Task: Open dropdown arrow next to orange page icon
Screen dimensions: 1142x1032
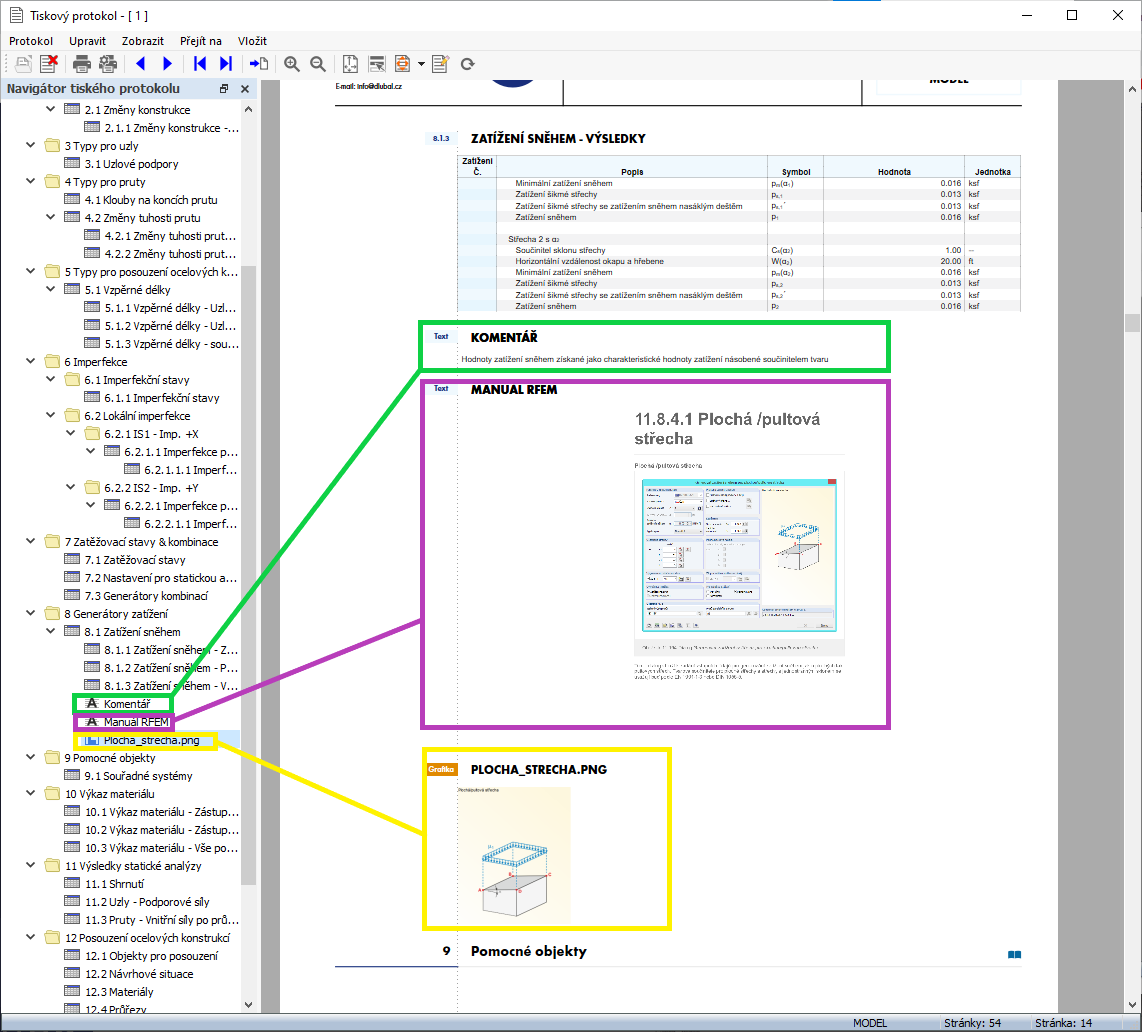Action: click(x=421, y=64)
